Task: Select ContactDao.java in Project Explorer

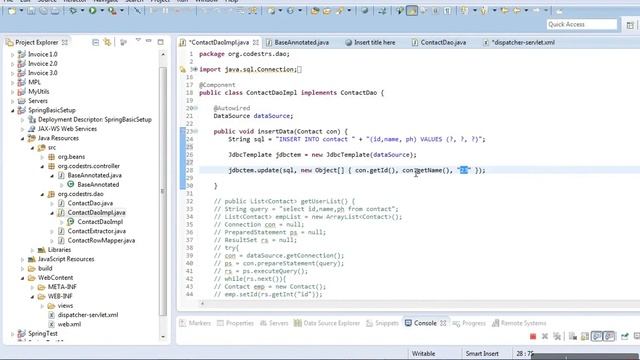Action: [x=90, y=203]
